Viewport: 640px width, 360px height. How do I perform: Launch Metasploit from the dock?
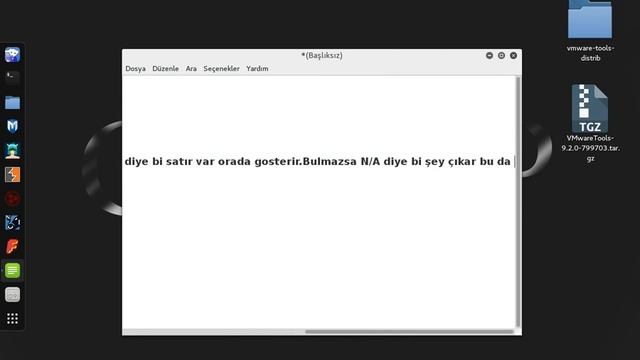[x=12, y=126]
